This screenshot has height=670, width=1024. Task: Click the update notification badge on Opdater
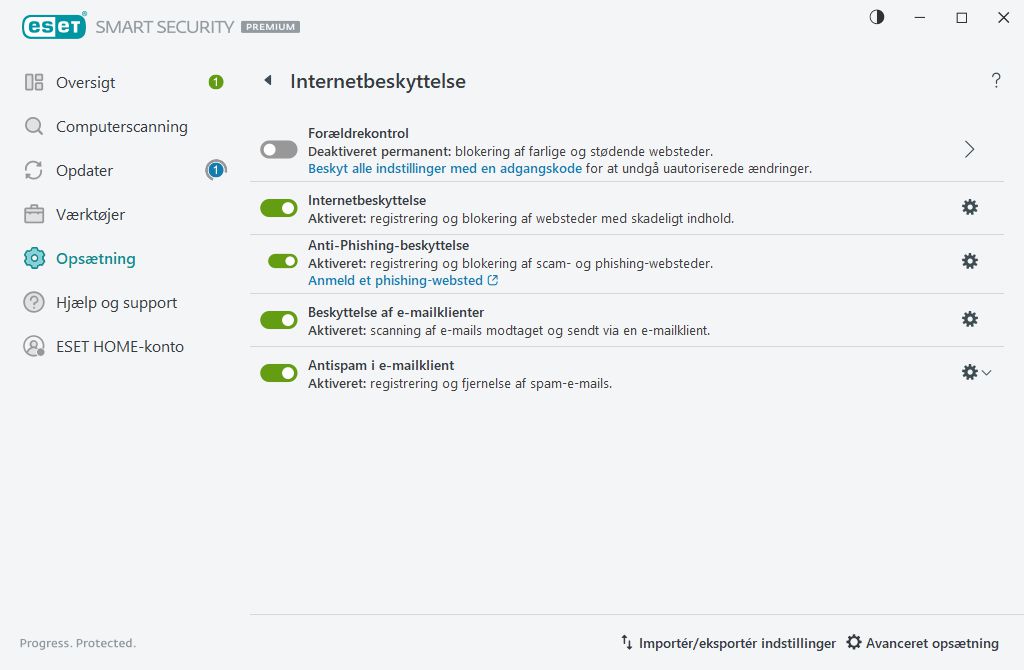(215, 170)
